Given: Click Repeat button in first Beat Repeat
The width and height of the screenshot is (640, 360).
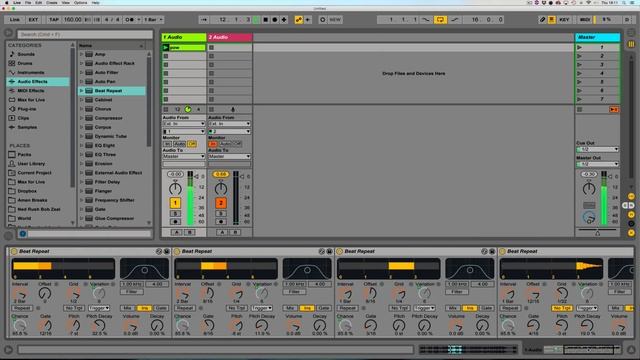Looking at the screenshot, I should click(x=22, y=308).
